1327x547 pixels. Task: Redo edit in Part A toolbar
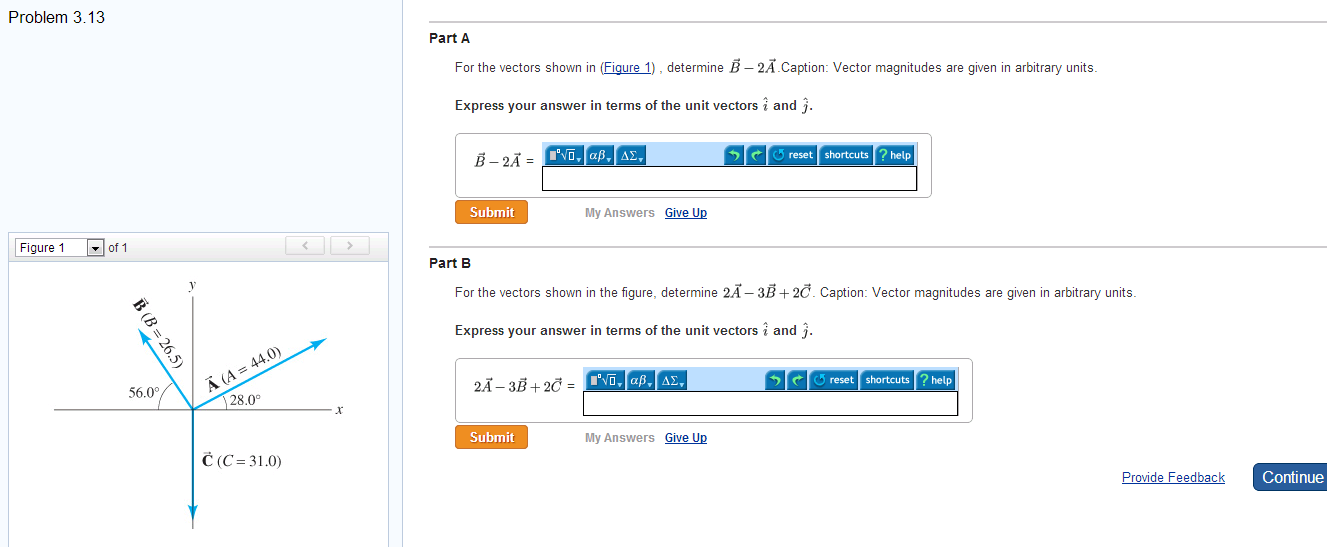pyautogui.click(x=756, y=155)
